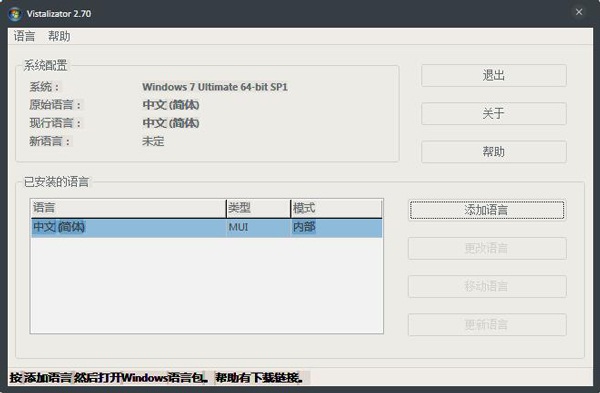The image size is (600, 393).
Task: Select the 中文 (简体) language row
Action: (207, 227)
